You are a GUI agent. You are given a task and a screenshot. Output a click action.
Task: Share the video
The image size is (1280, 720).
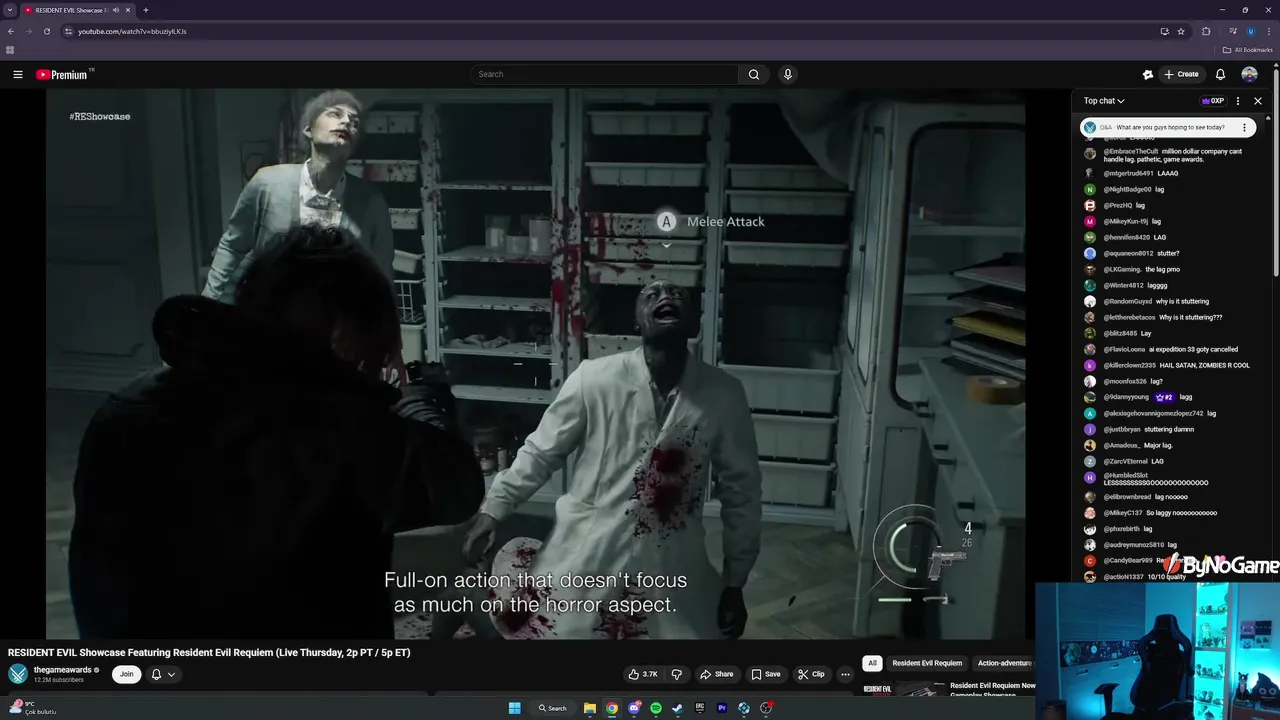click(x=716, y=674)
